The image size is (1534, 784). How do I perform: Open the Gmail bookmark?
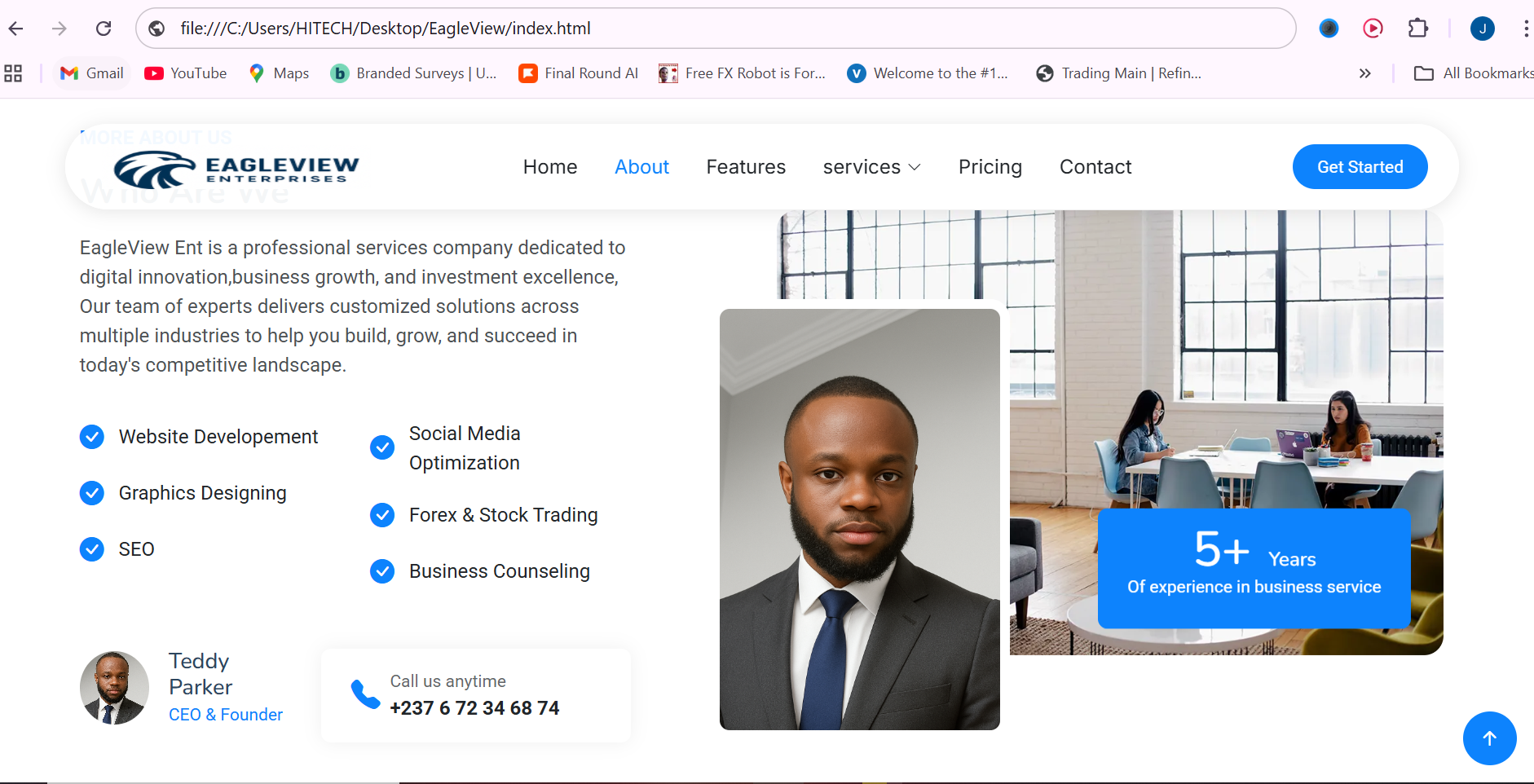93,73
